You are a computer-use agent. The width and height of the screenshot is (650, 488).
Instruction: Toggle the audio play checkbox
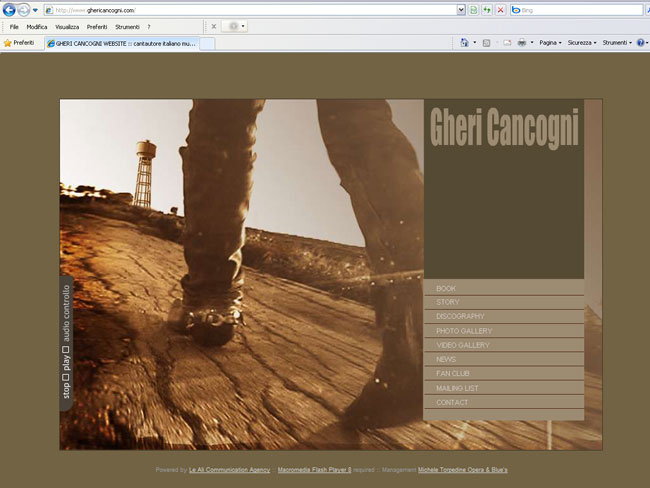tap(65, 350)
